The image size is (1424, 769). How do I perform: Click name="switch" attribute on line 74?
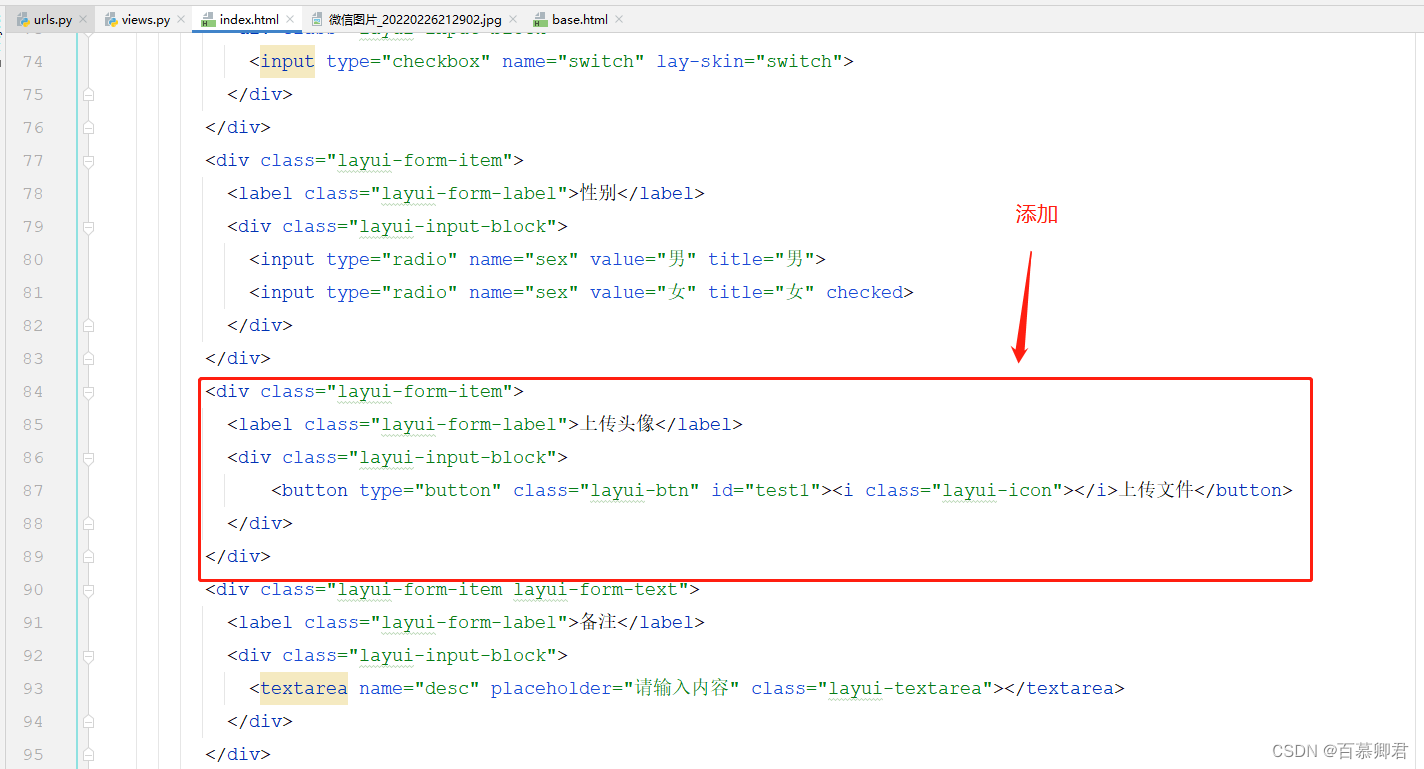[x=573, y=62]
